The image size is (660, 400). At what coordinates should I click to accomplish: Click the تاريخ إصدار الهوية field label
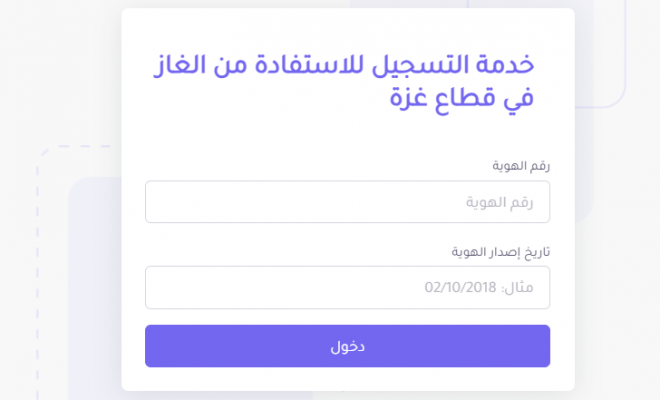(x=501, y=252)
